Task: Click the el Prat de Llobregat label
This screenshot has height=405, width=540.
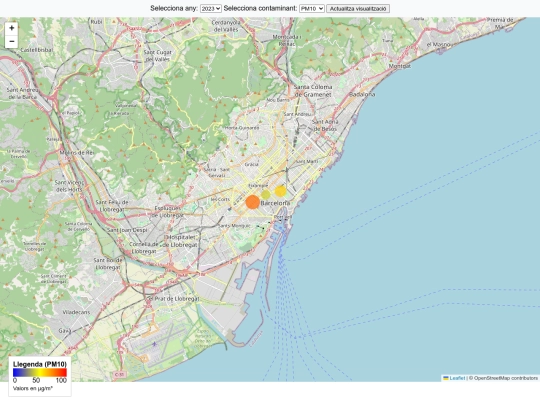Action: [173, 299]
